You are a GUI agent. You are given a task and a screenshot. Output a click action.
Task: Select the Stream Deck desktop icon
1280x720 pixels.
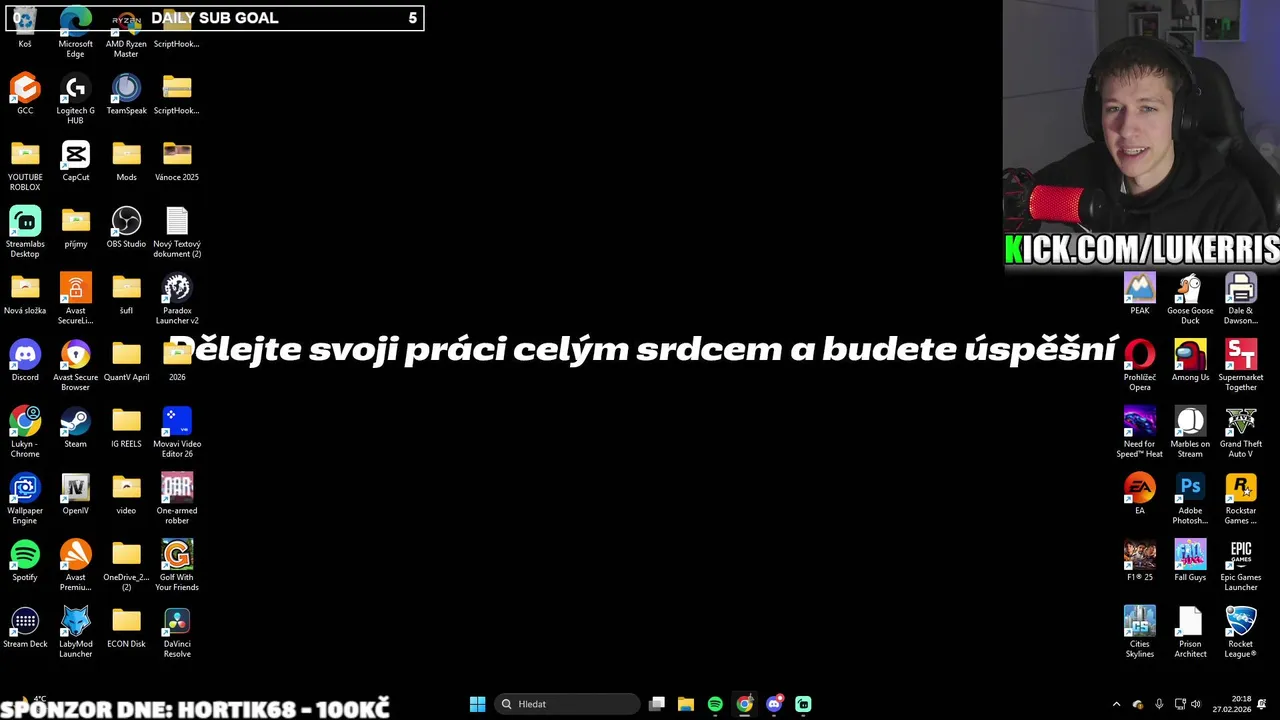[25, 628]
